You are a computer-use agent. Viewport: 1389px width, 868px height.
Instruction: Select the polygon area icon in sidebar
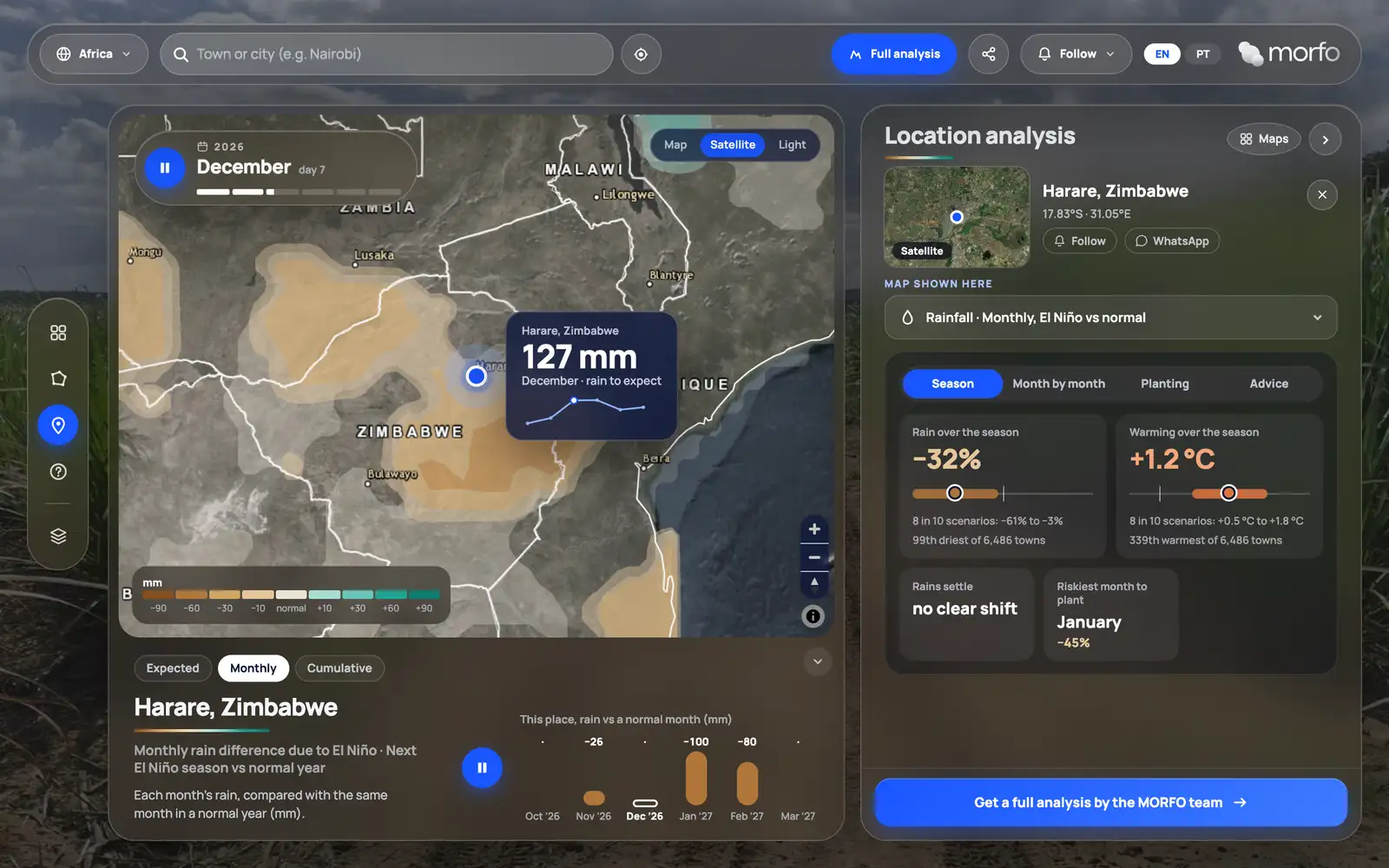[58, 378]
